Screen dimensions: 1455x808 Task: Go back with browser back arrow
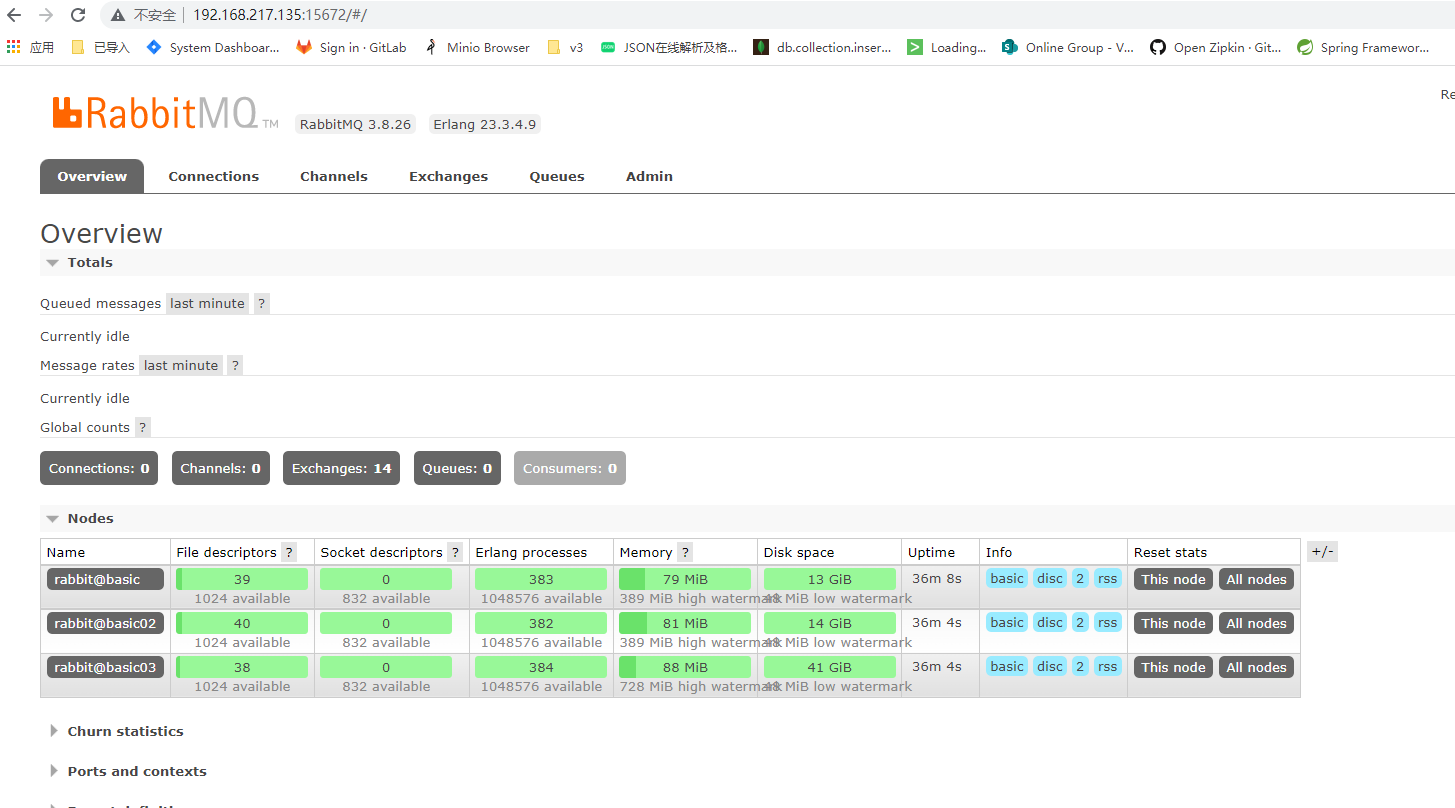click(x=14, y=15)
